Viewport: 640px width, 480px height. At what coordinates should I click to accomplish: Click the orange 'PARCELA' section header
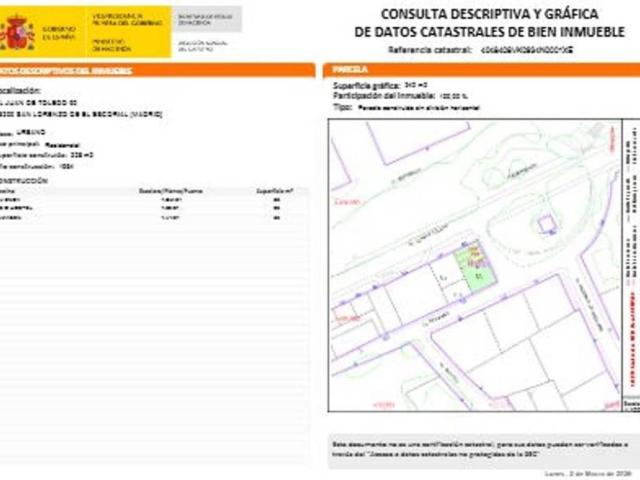481,70
